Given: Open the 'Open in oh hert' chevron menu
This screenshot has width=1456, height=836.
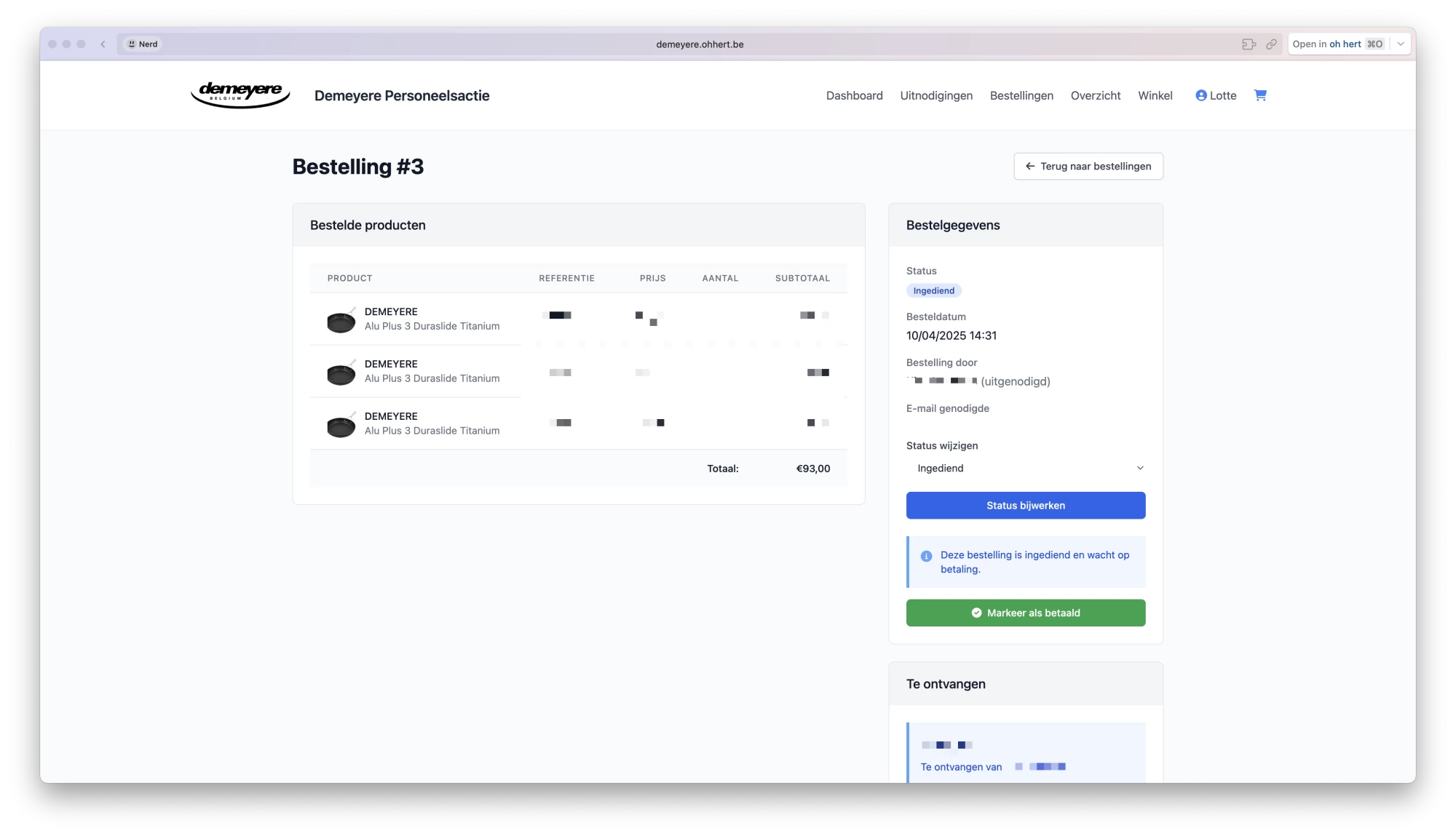Looking at the screenshot, I should (1401, 44).
